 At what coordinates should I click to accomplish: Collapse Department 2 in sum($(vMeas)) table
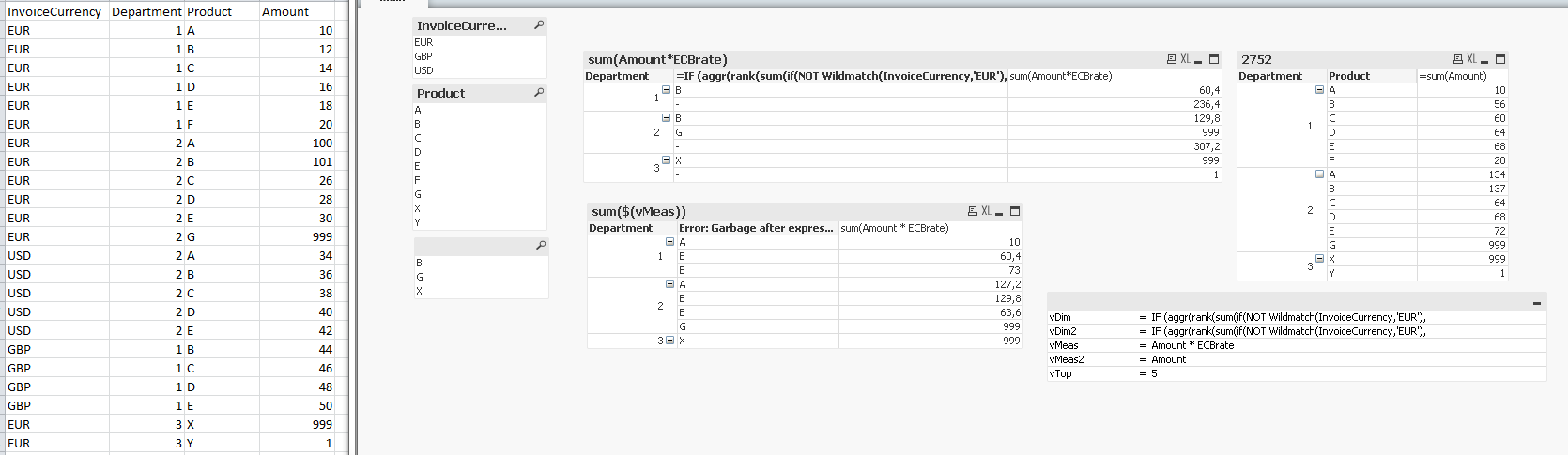pos(670,284)
